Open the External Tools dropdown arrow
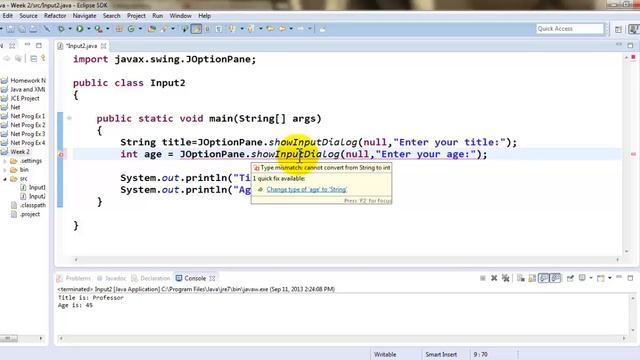 tap(108, 29)
